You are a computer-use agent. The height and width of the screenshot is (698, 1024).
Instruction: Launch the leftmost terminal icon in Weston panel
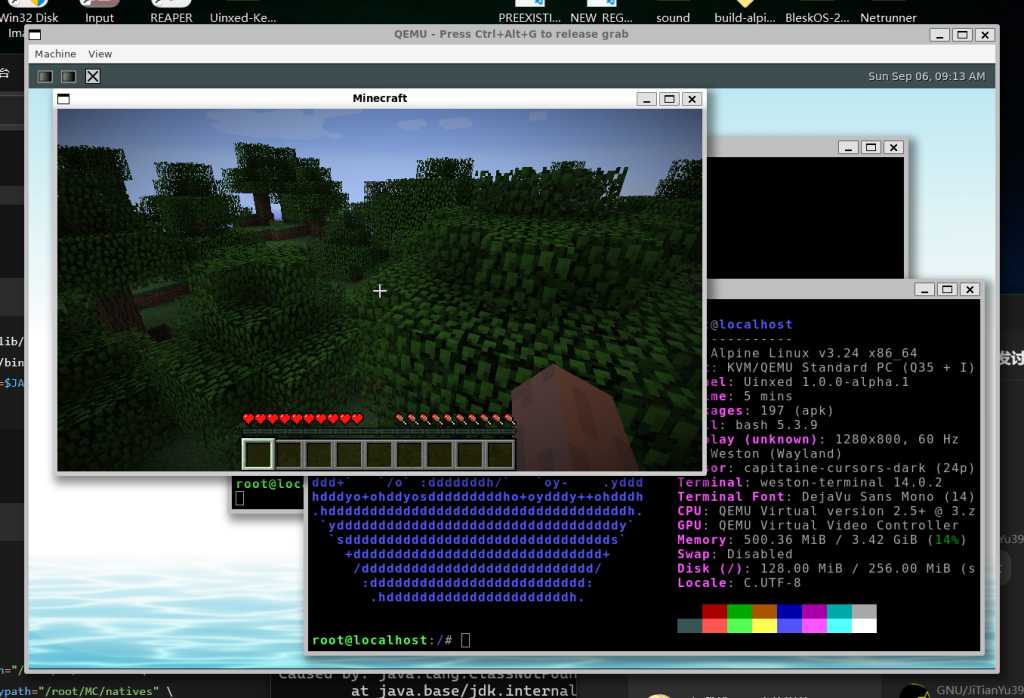pos(45,76)
